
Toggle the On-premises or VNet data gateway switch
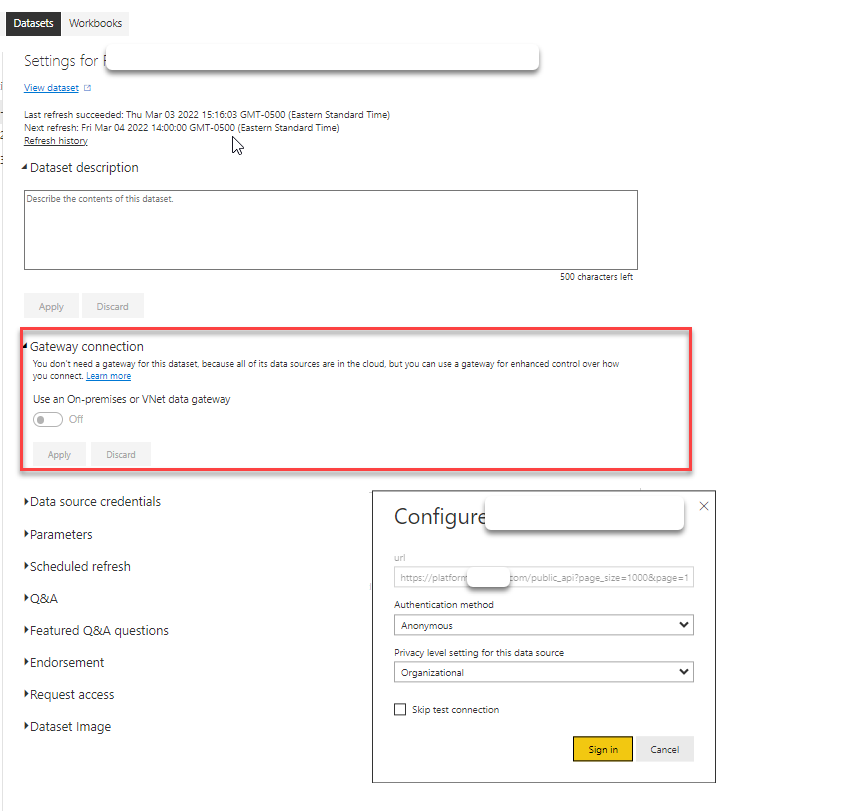(x=48, y=419)
